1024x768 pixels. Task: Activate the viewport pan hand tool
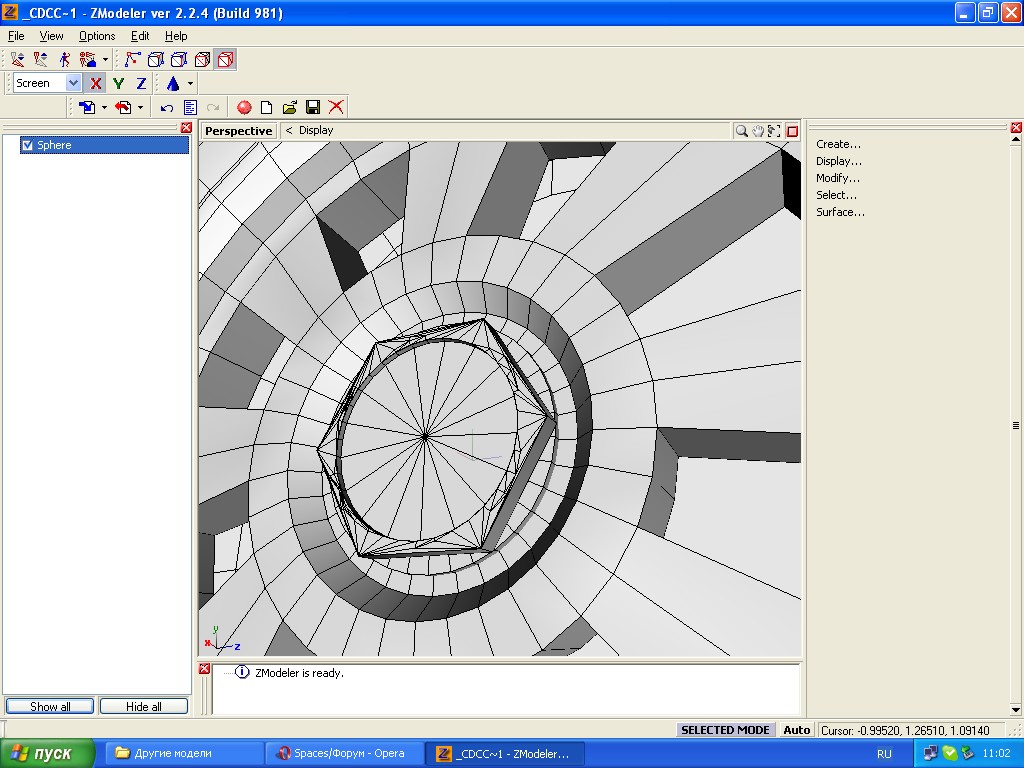(758, 131)
